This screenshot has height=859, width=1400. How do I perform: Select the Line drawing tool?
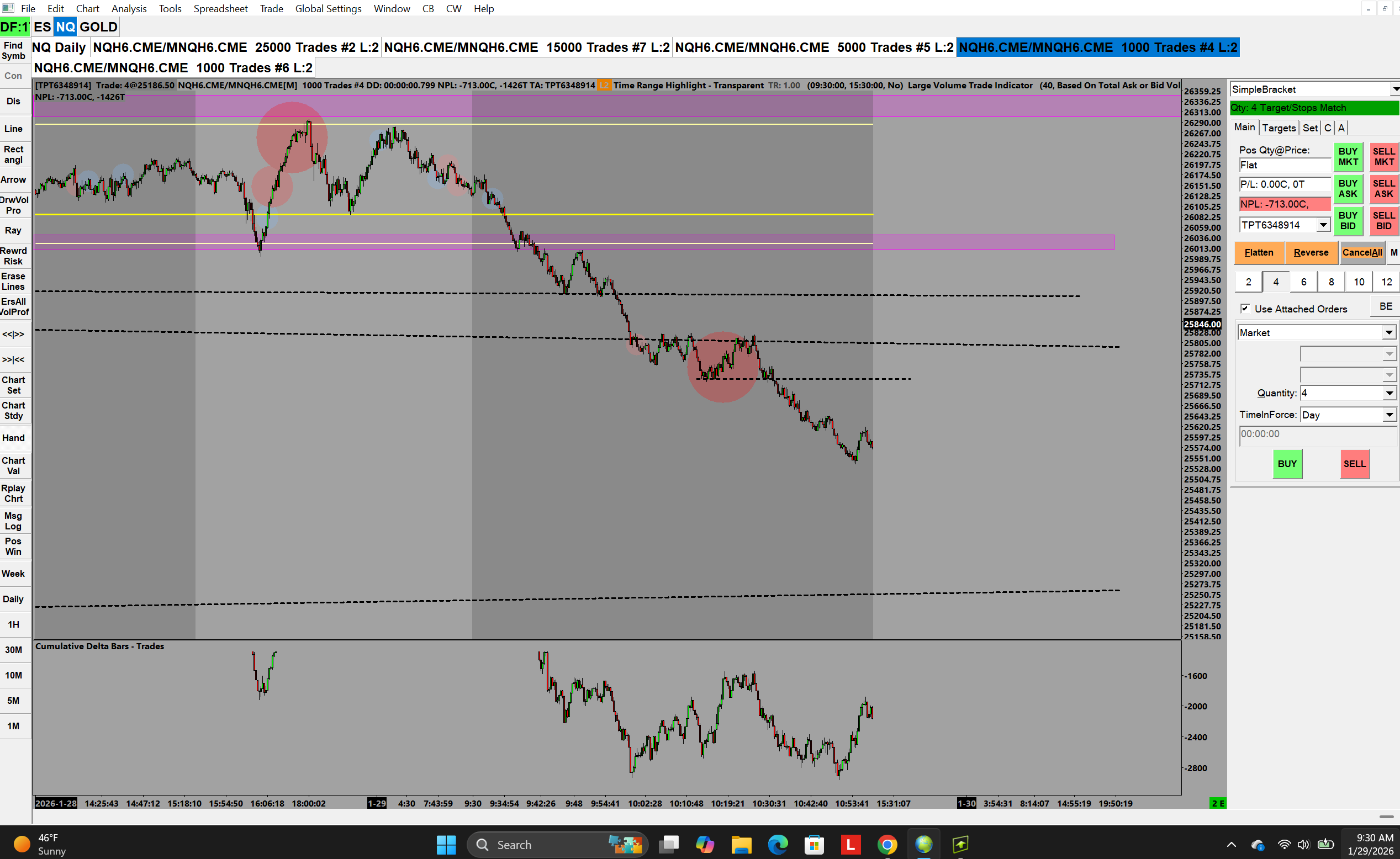[x=14, y=129]
